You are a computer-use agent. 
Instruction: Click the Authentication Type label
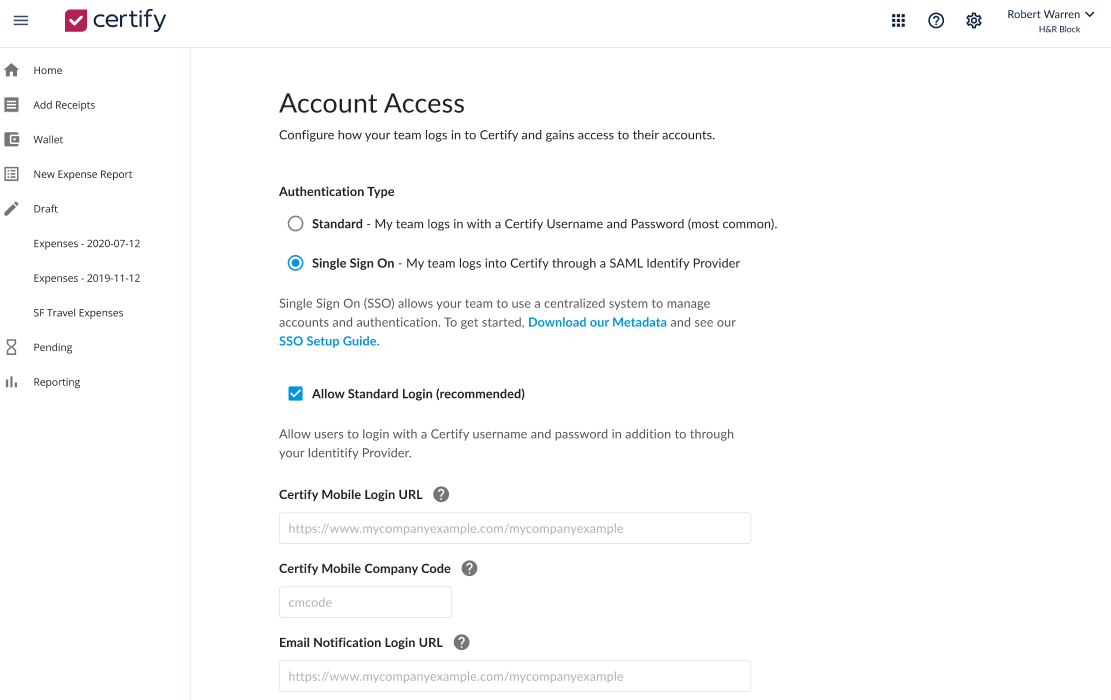coord(337,192)
